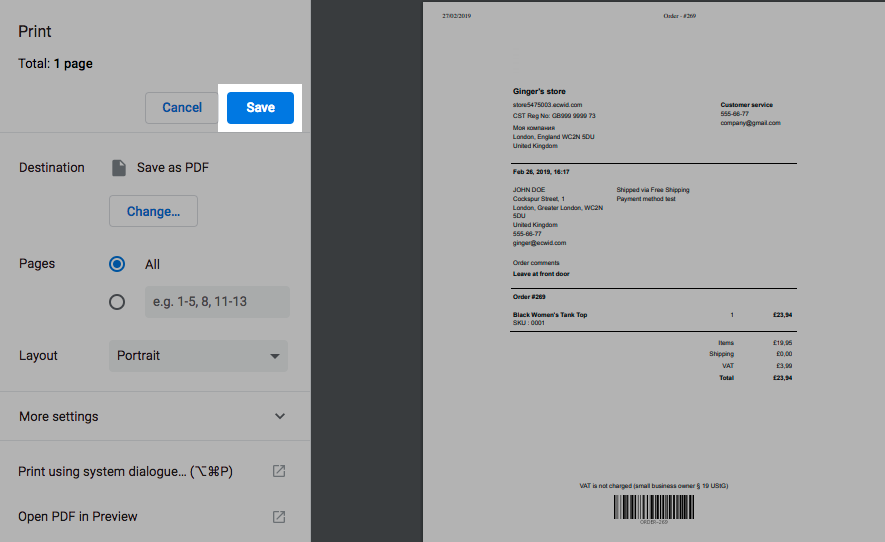
Task: Click the Shipped via Free Shipping text
Action: pos(652,190)
